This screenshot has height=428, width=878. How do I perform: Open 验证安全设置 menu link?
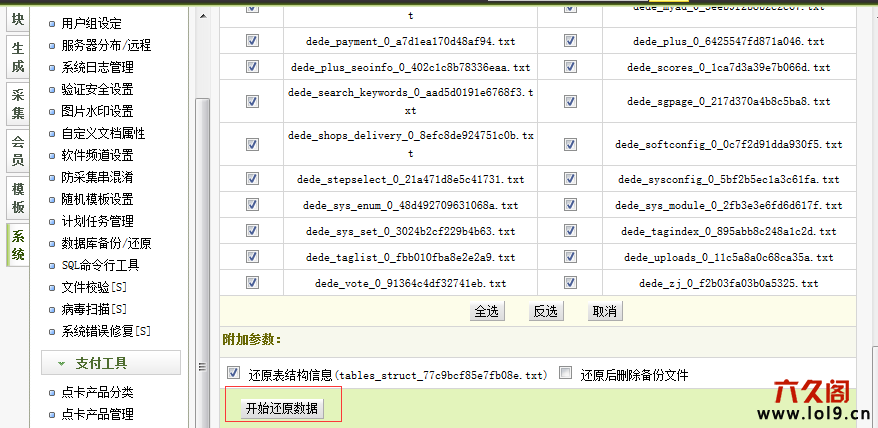(x=97, y=89)
